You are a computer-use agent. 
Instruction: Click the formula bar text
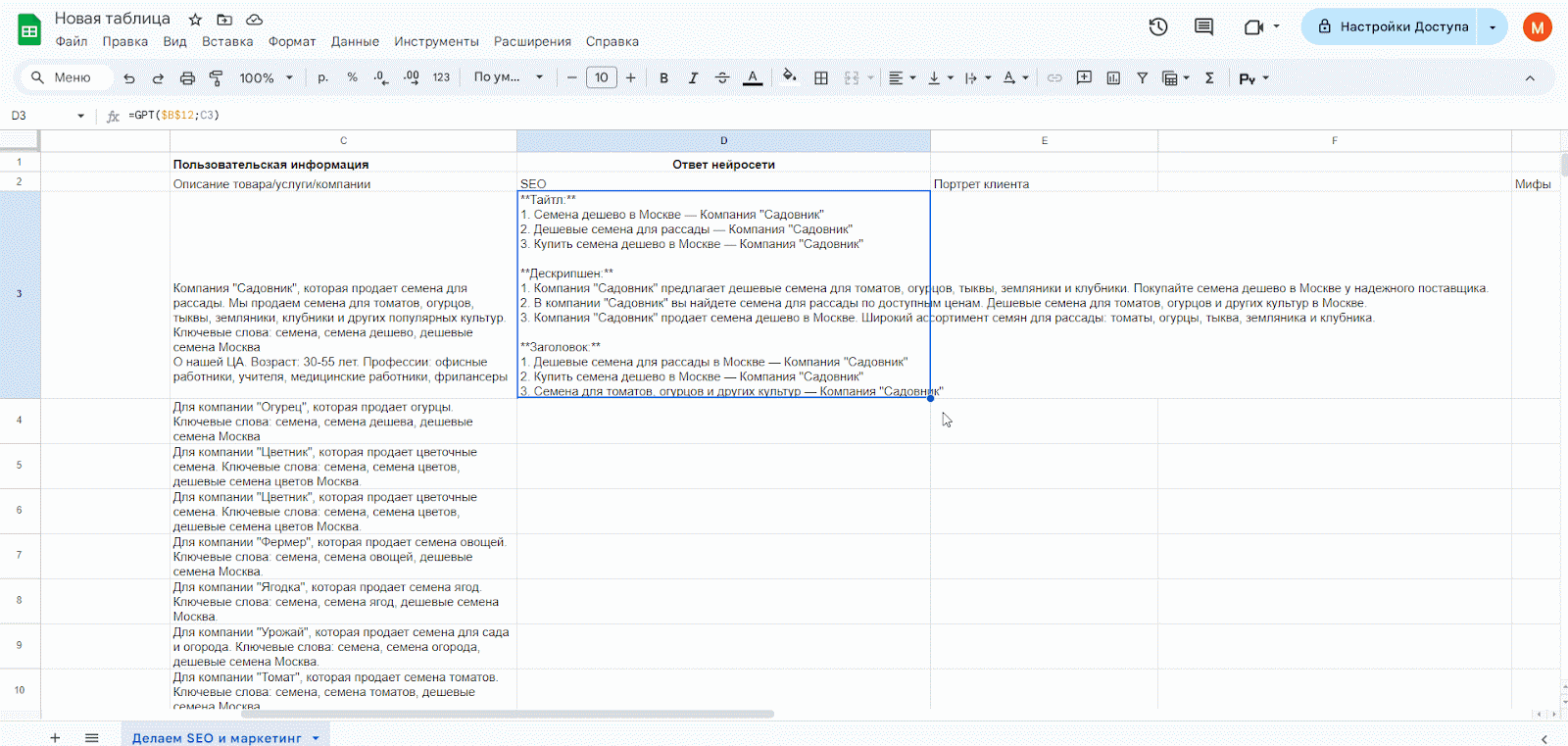click(x=174, y=116)
